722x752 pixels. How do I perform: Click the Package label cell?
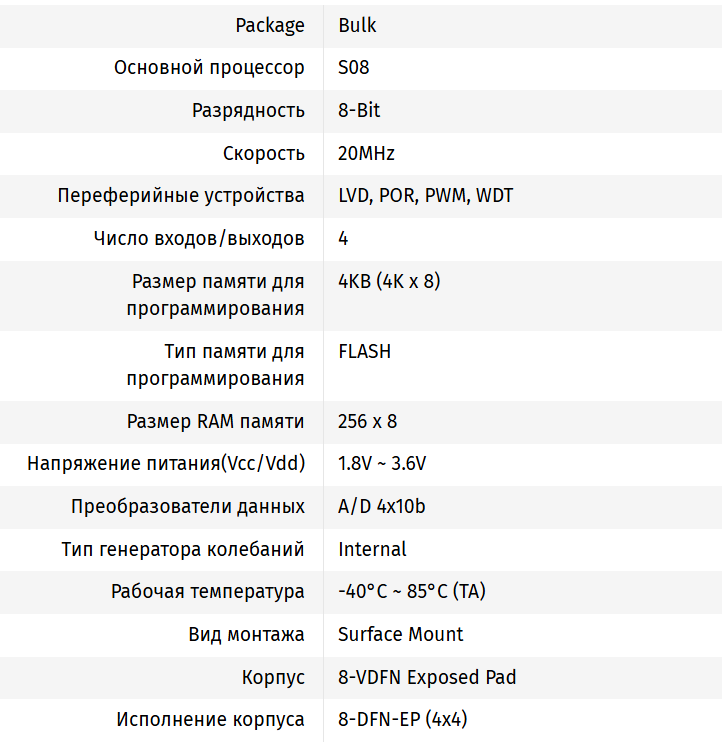pyautogui.click(x=270, y=26)
